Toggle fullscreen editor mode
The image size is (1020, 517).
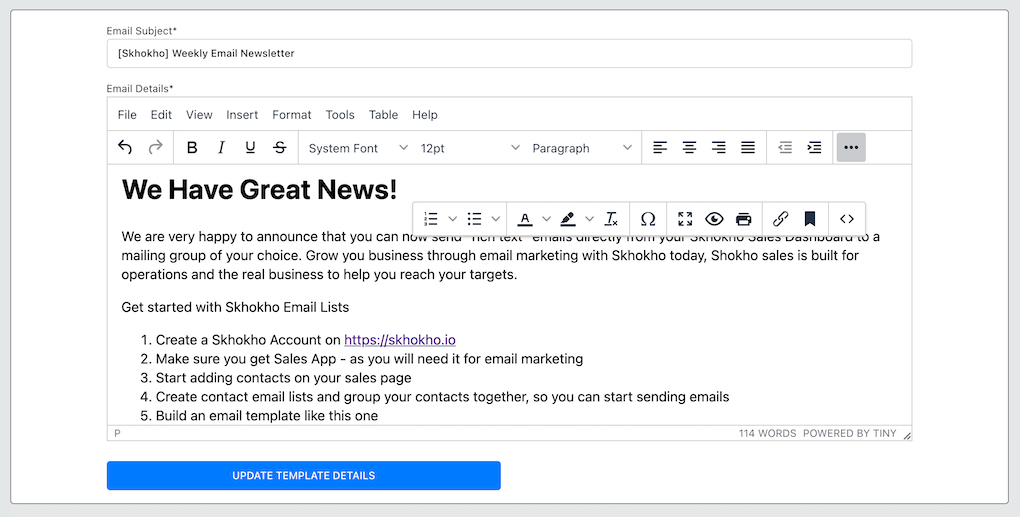pyautogui.click(x=685, y=219)
